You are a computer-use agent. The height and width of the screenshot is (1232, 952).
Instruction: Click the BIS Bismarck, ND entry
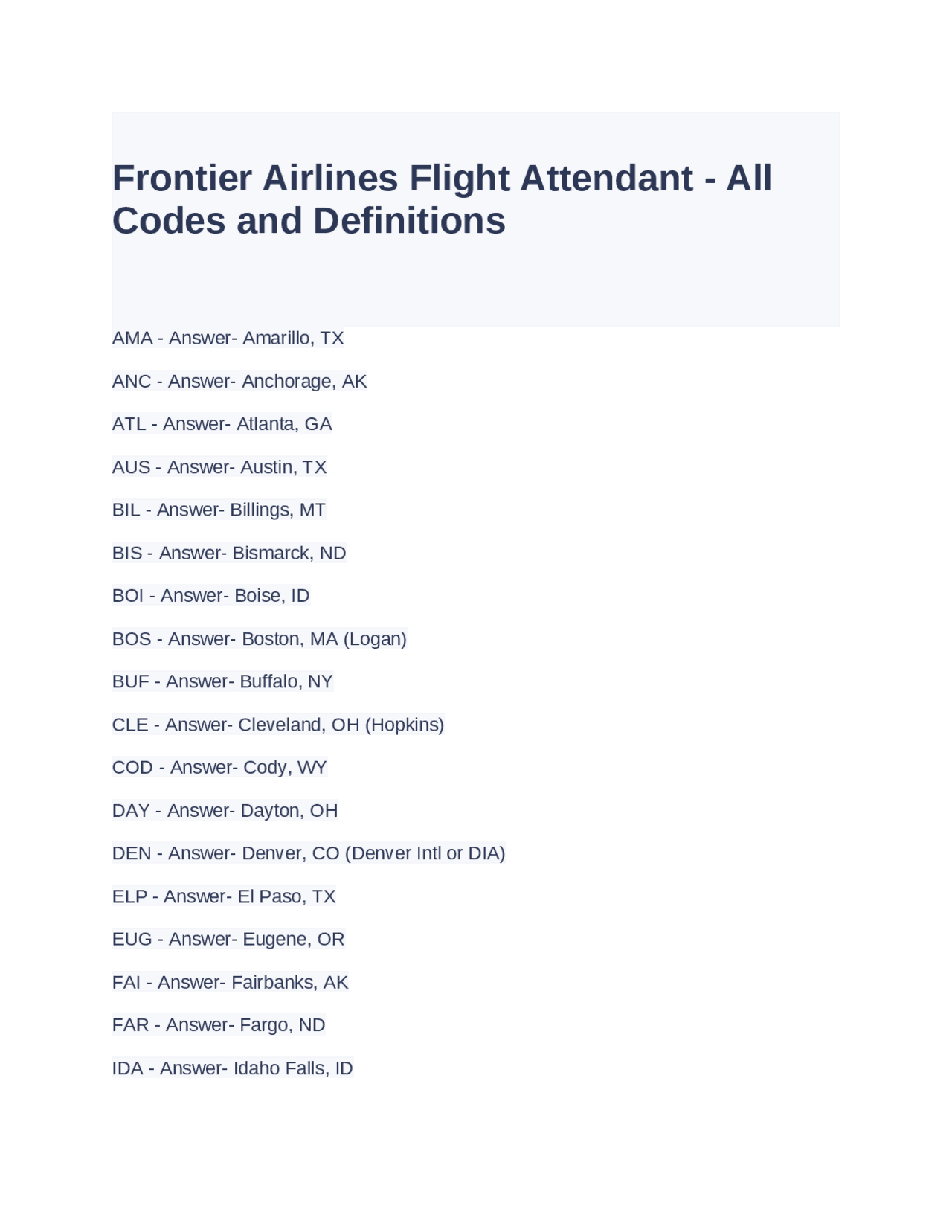(228, 554)
